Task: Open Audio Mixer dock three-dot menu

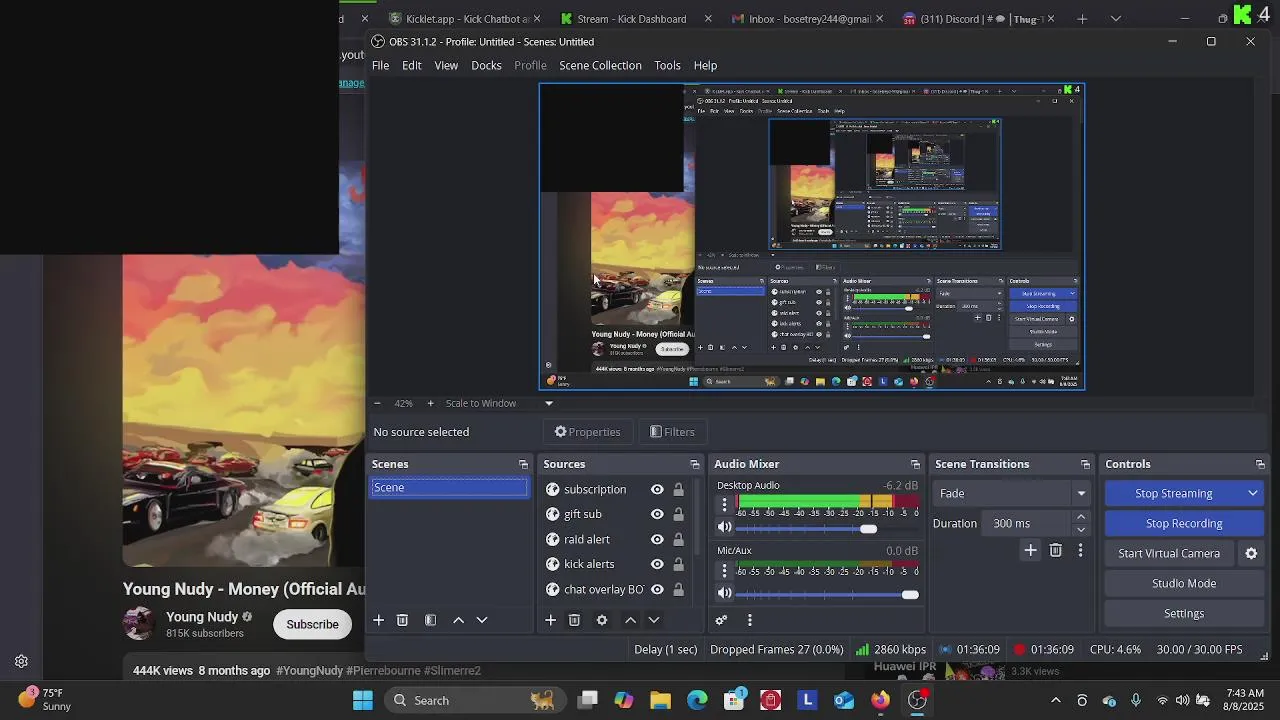Action: click(749, 620)
